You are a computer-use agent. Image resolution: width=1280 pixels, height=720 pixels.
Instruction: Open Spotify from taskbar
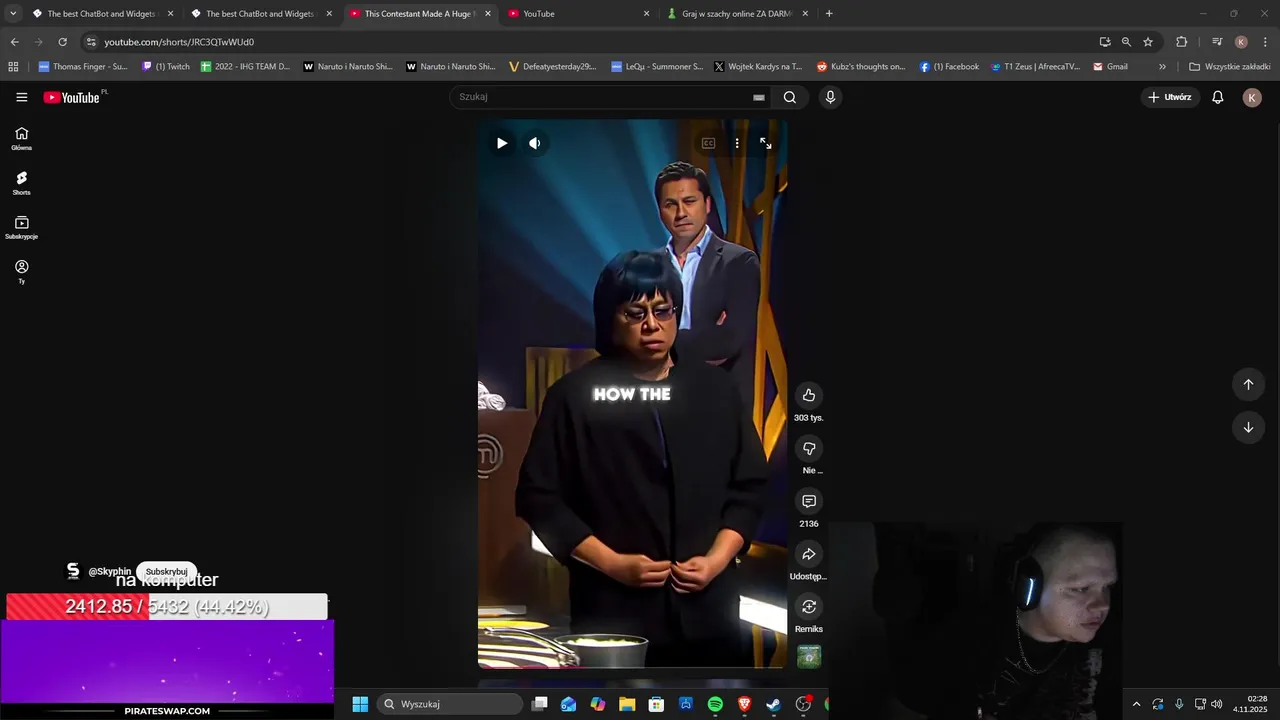pyautogui.click(x=715, y=704)
